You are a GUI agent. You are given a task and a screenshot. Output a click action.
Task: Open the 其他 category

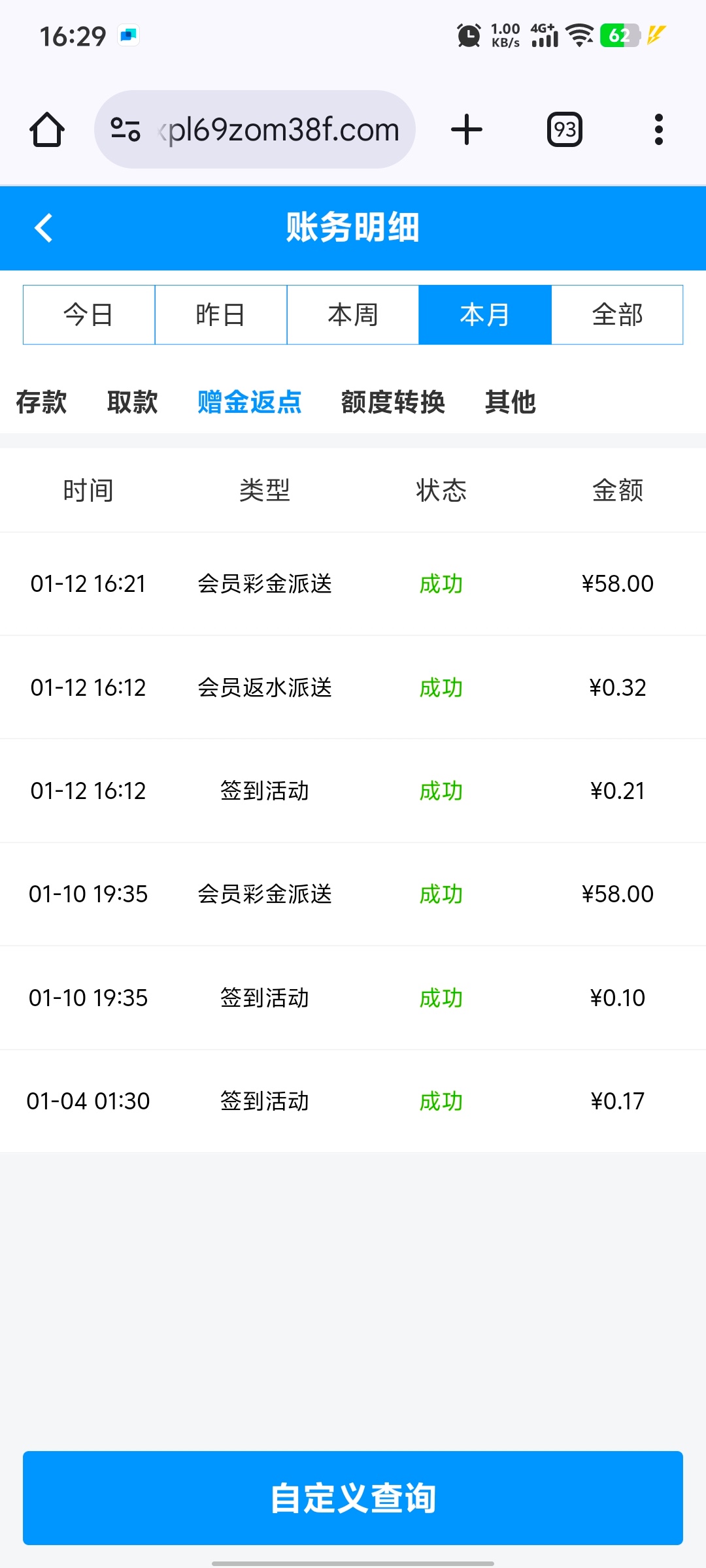[511, 402]
